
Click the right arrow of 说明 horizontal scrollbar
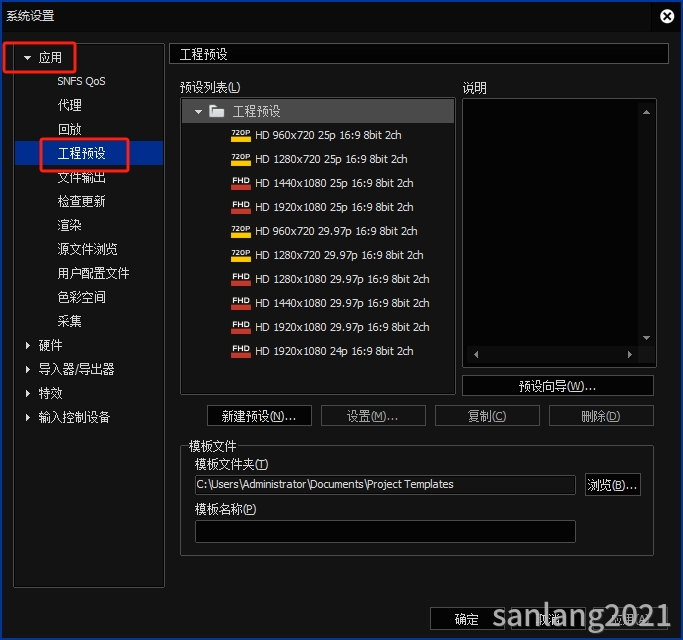point(629,355)
